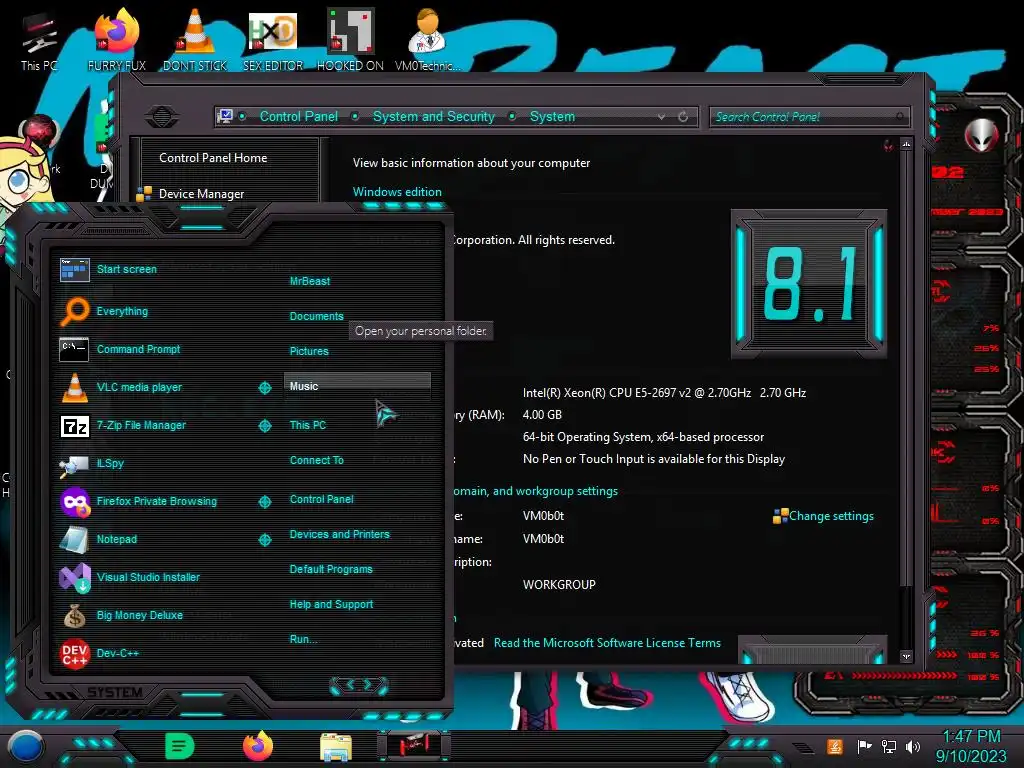
Task: Open the VM0Technic desktop shortcut
Action: click(427, 40)
